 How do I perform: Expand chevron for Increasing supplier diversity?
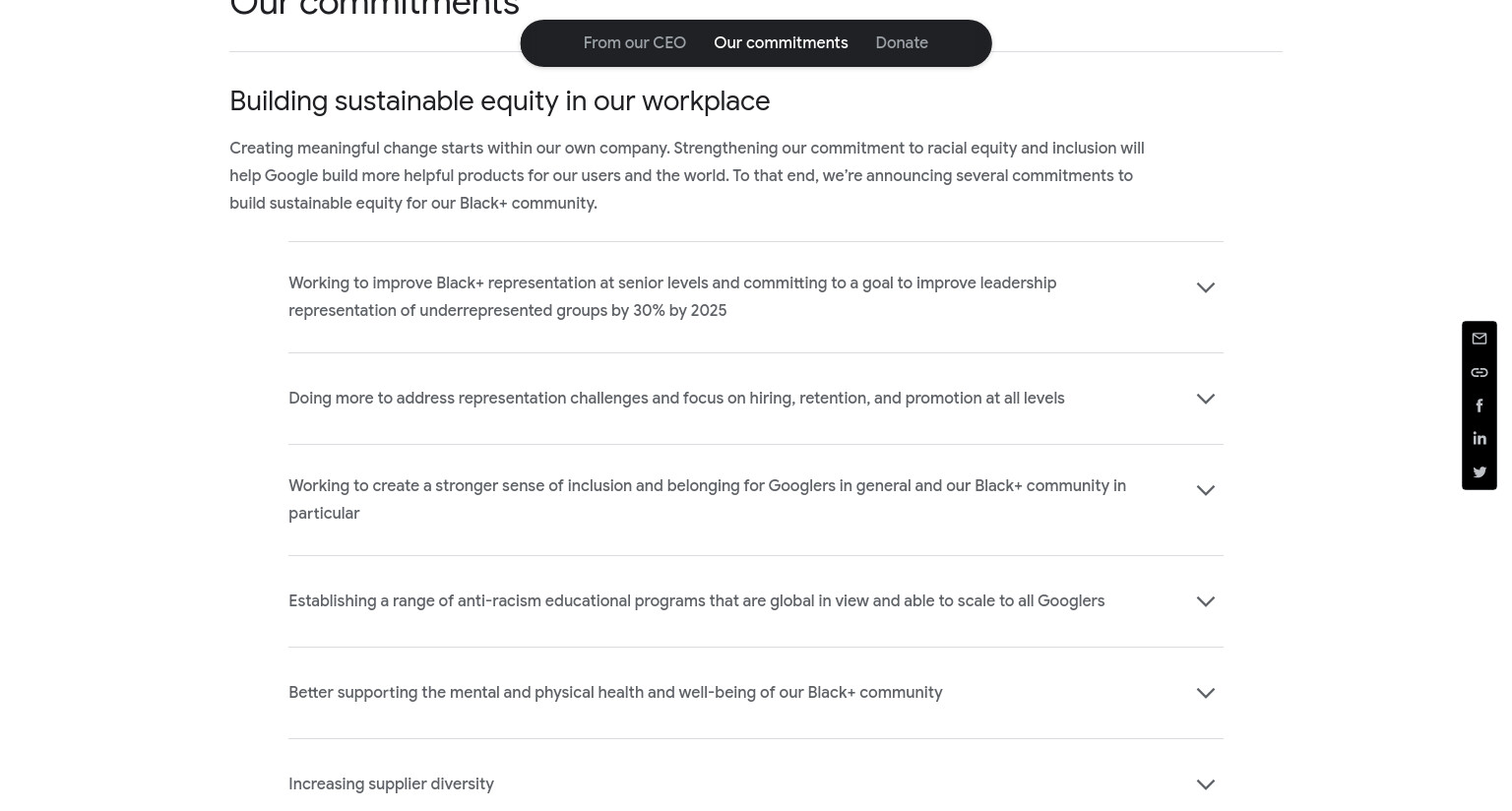1206,784
